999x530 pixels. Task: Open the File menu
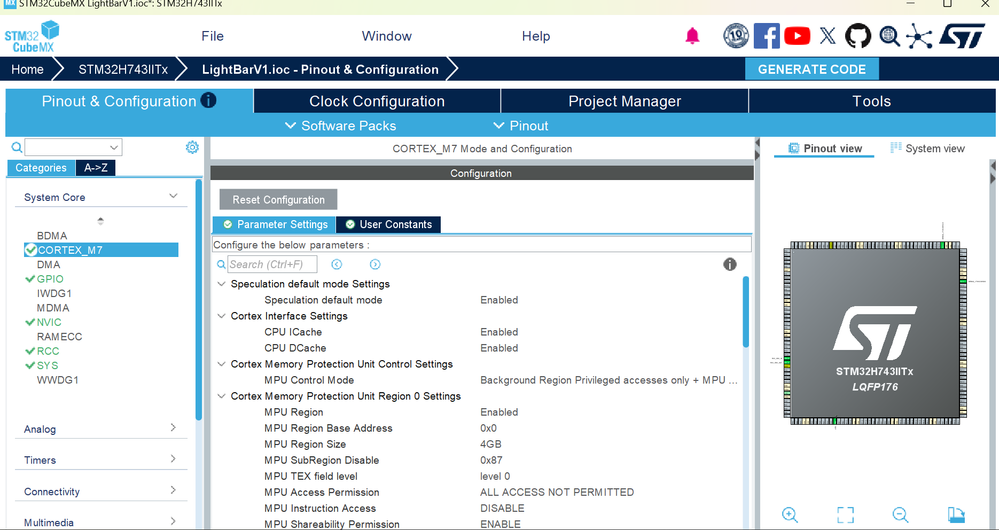212,36
